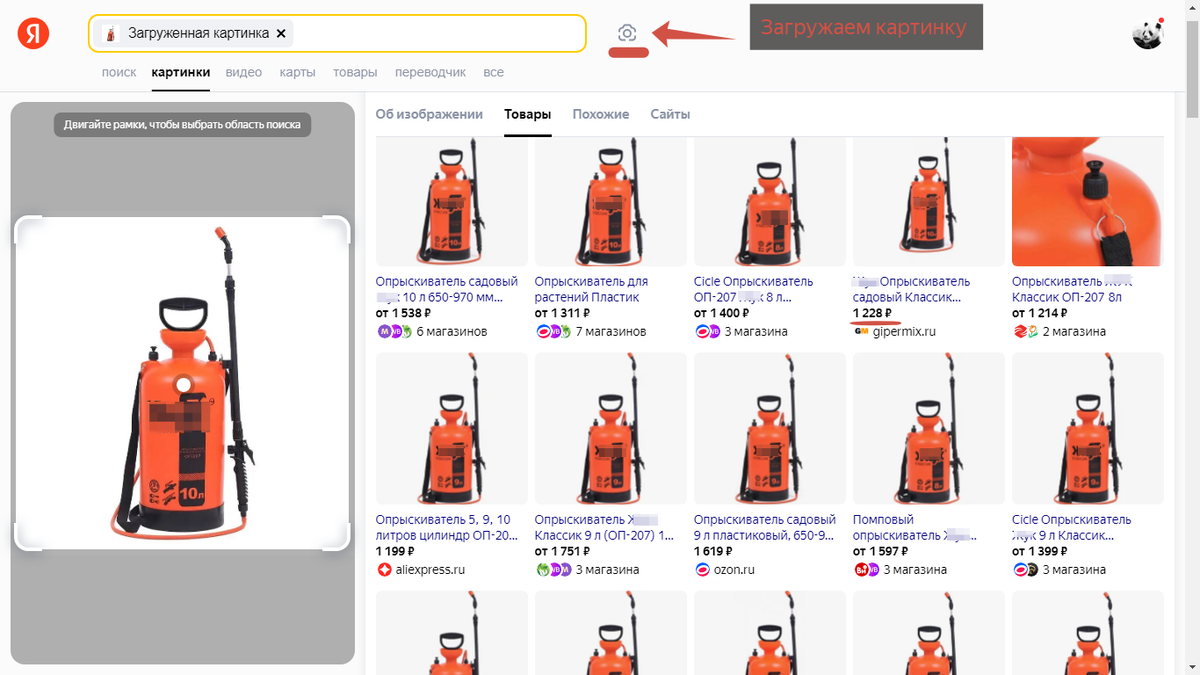Open the все tab
1200x675 pixels.
click(x=493, y=72)
